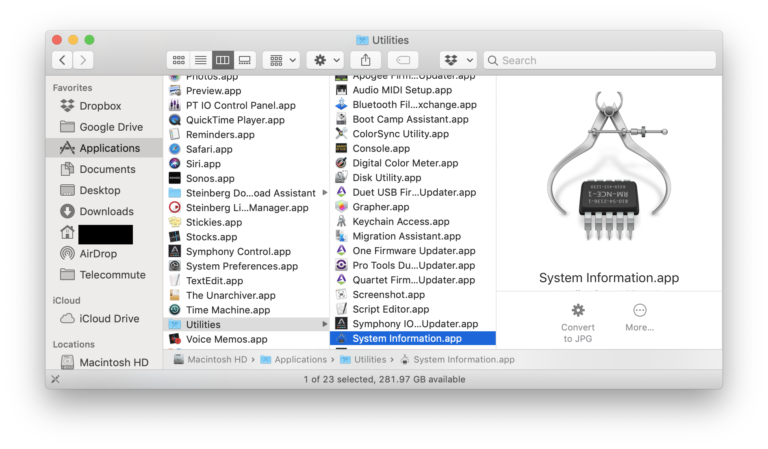Select PT IO Control Panel.app
Viewport: 768px width, 449px height.
pos(246,105)
